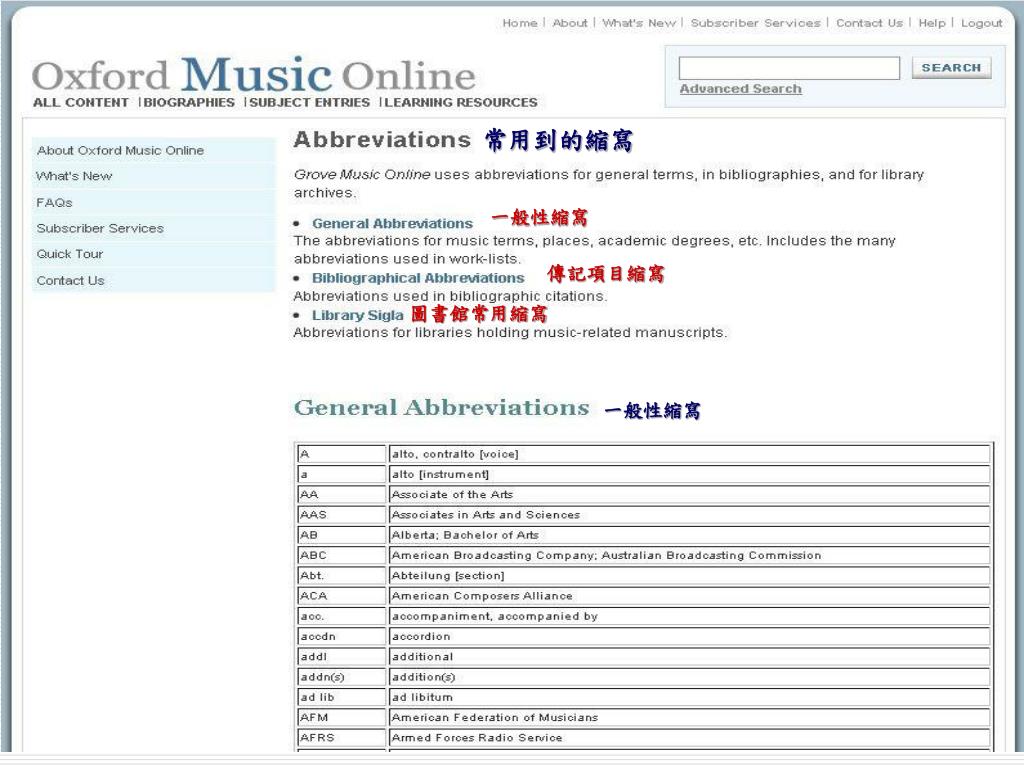Image resolution: width=1024 pixels, height=768 pixels.
Task: Click the 'AFRS' abbreviation cell
Action: tap(342, 737)
